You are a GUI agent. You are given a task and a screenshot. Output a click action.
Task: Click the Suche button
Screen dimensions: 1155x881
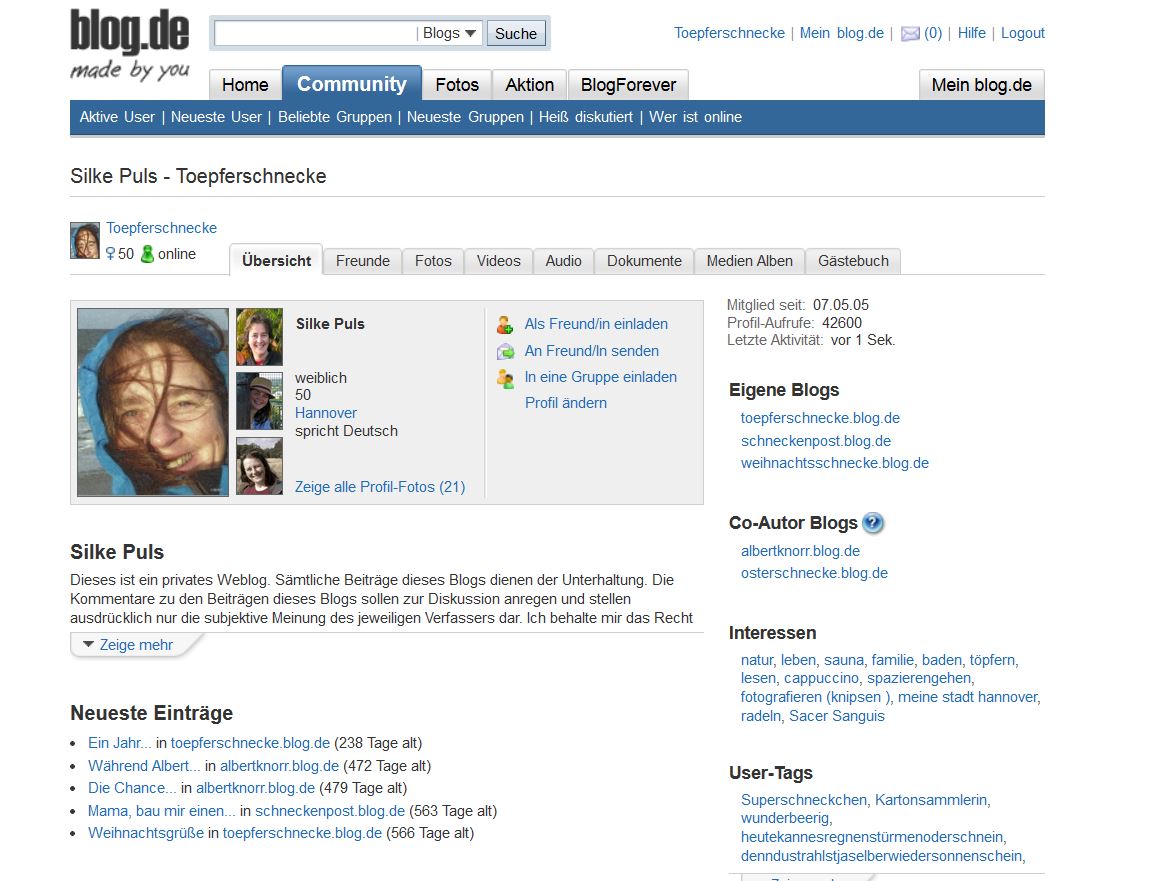516,33
